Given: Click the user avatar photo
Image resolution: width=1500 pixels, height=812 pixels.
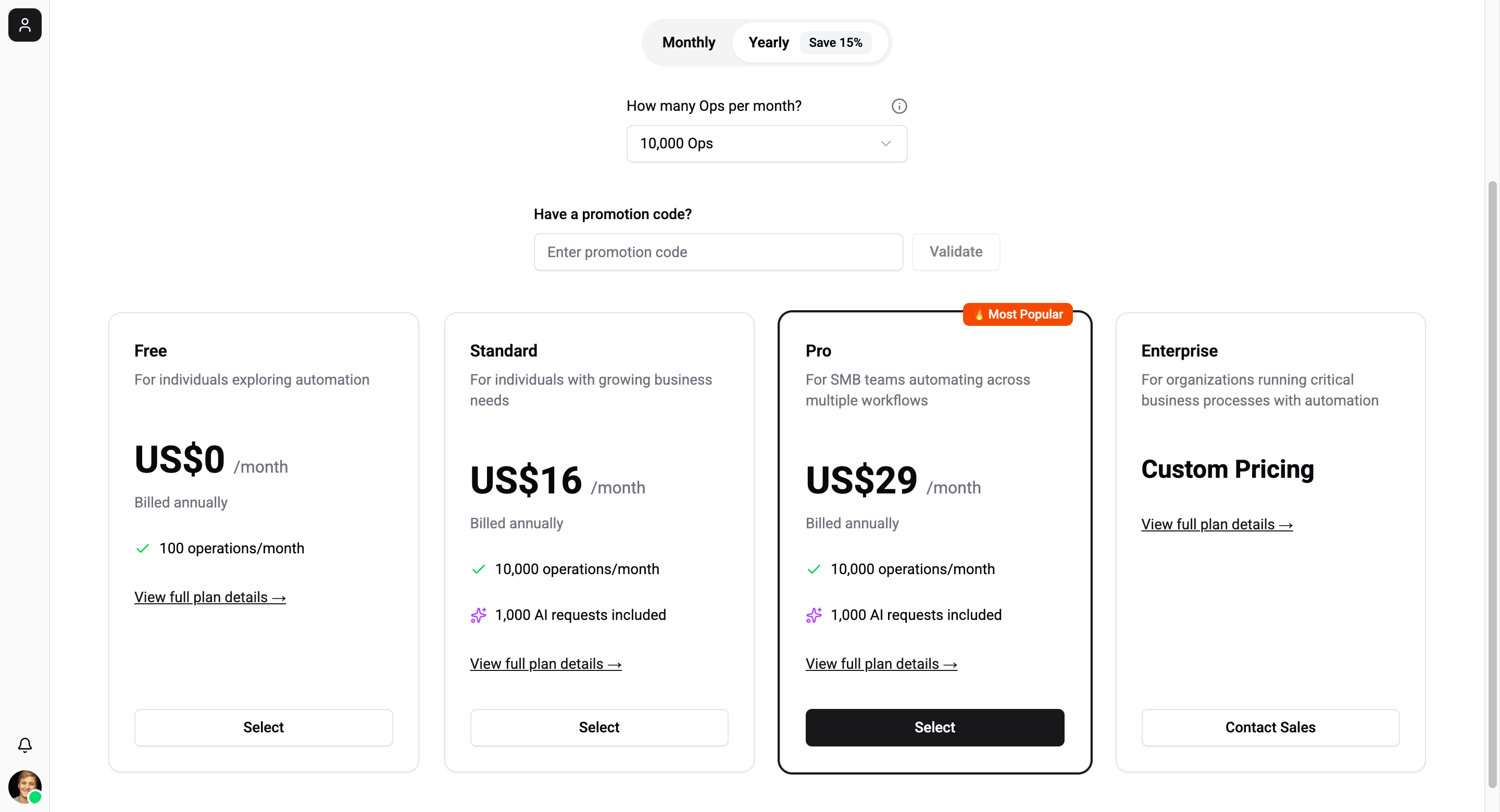Looking at the screenshot, I should (24, 786).
